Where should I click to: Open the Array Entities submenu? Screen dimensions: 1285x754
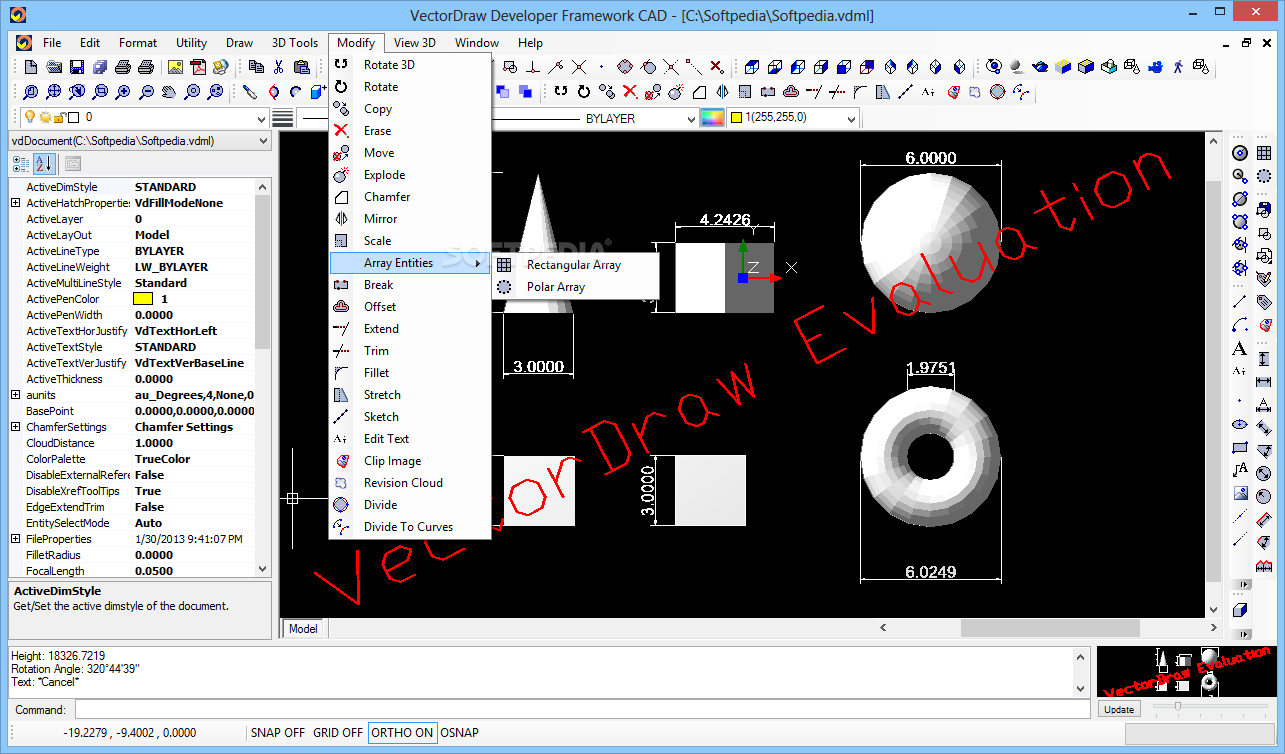410,263
